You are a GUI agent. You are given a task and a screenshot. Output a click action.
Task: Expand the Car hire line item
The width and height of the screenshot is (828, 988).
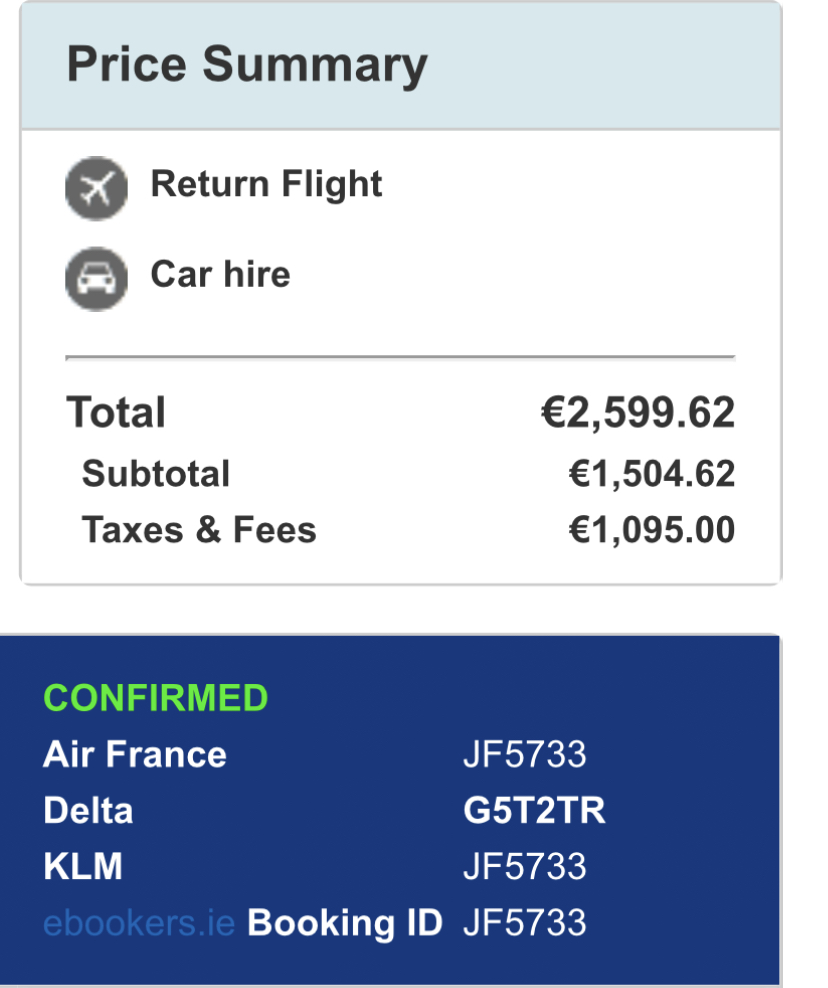click(218, 275)
